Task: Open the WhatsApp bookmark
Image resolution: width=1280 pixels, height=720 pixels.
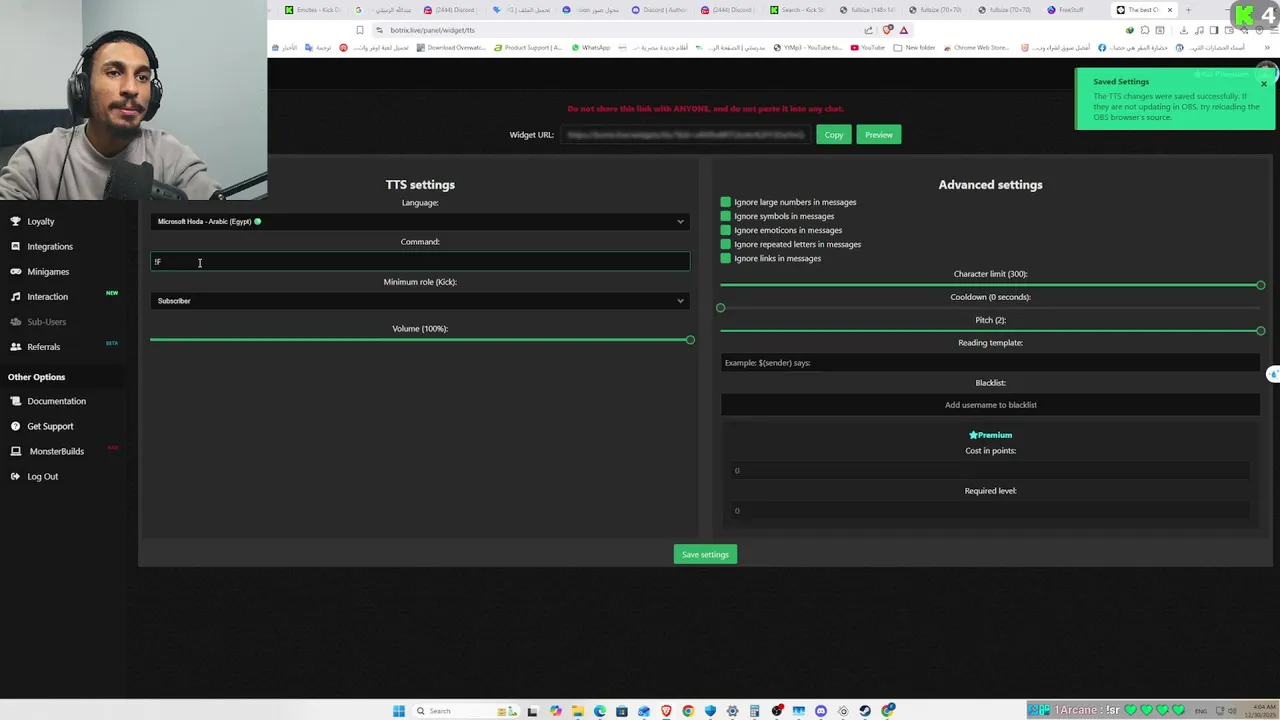Action: pos(591,47)
